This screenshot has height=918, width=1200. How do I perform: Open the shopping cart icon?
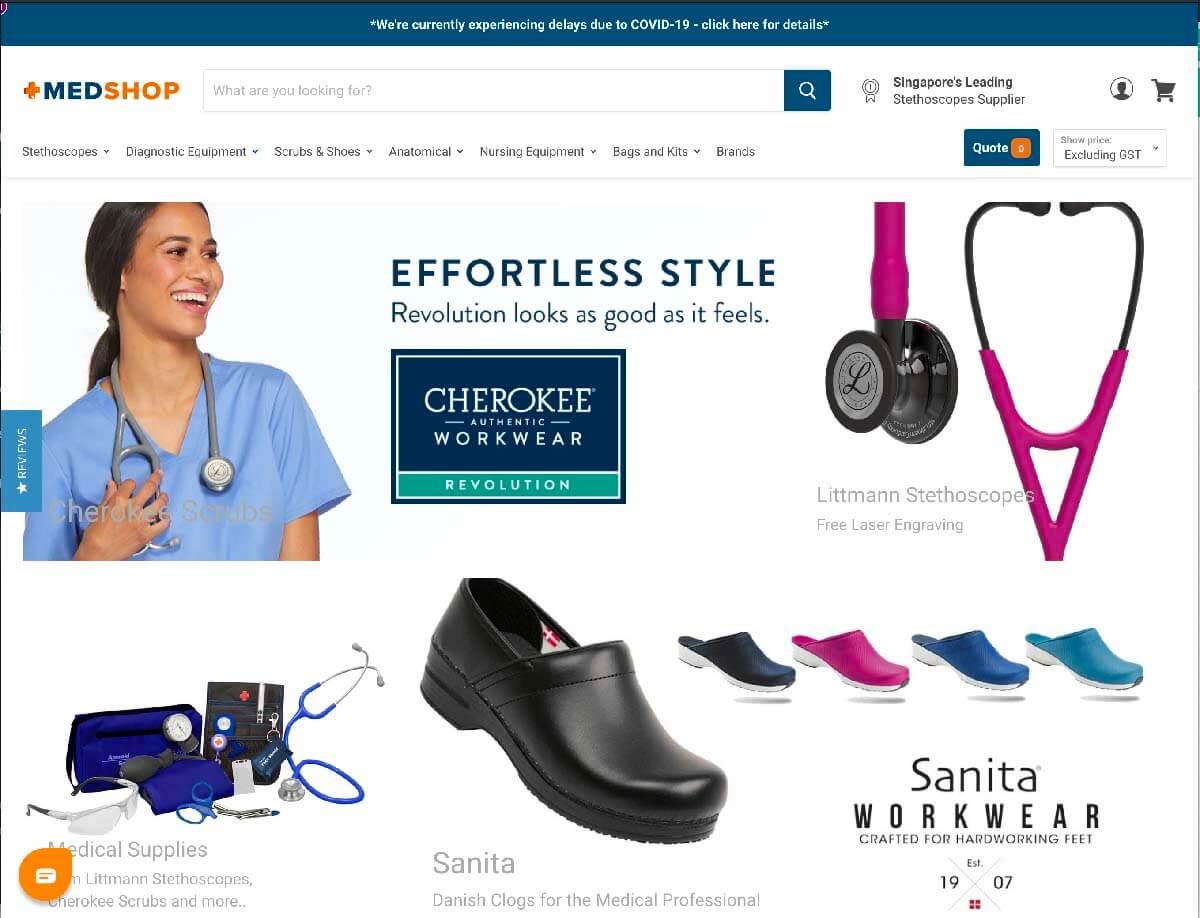click(x=1163, y=90)
